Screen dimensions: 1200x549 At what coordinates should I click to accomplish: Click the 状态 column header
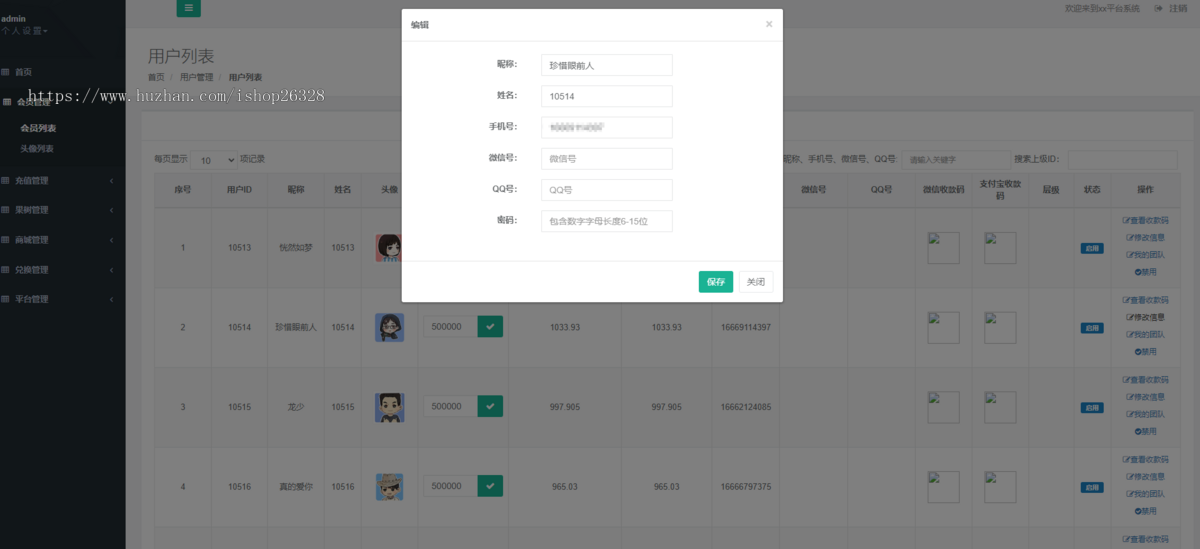1092,189
